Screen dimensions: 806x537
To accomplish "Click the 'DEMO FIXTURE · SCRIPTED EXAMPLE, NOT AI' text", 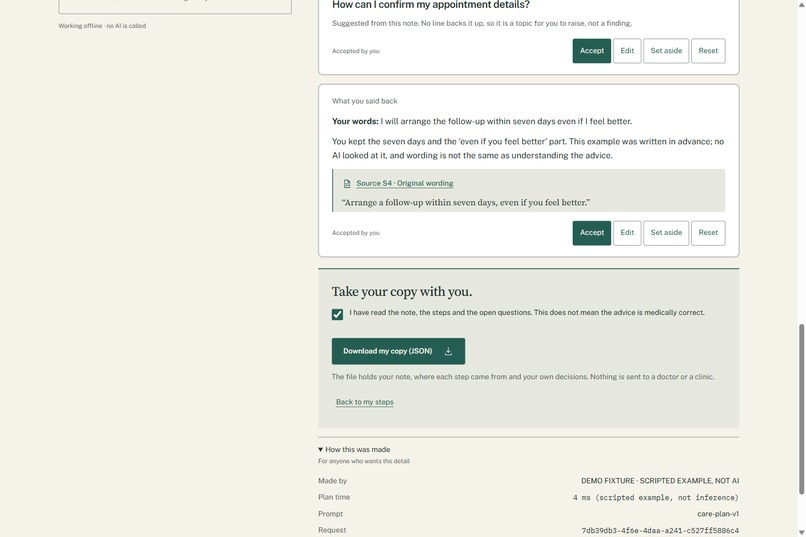I will [660, 481].
